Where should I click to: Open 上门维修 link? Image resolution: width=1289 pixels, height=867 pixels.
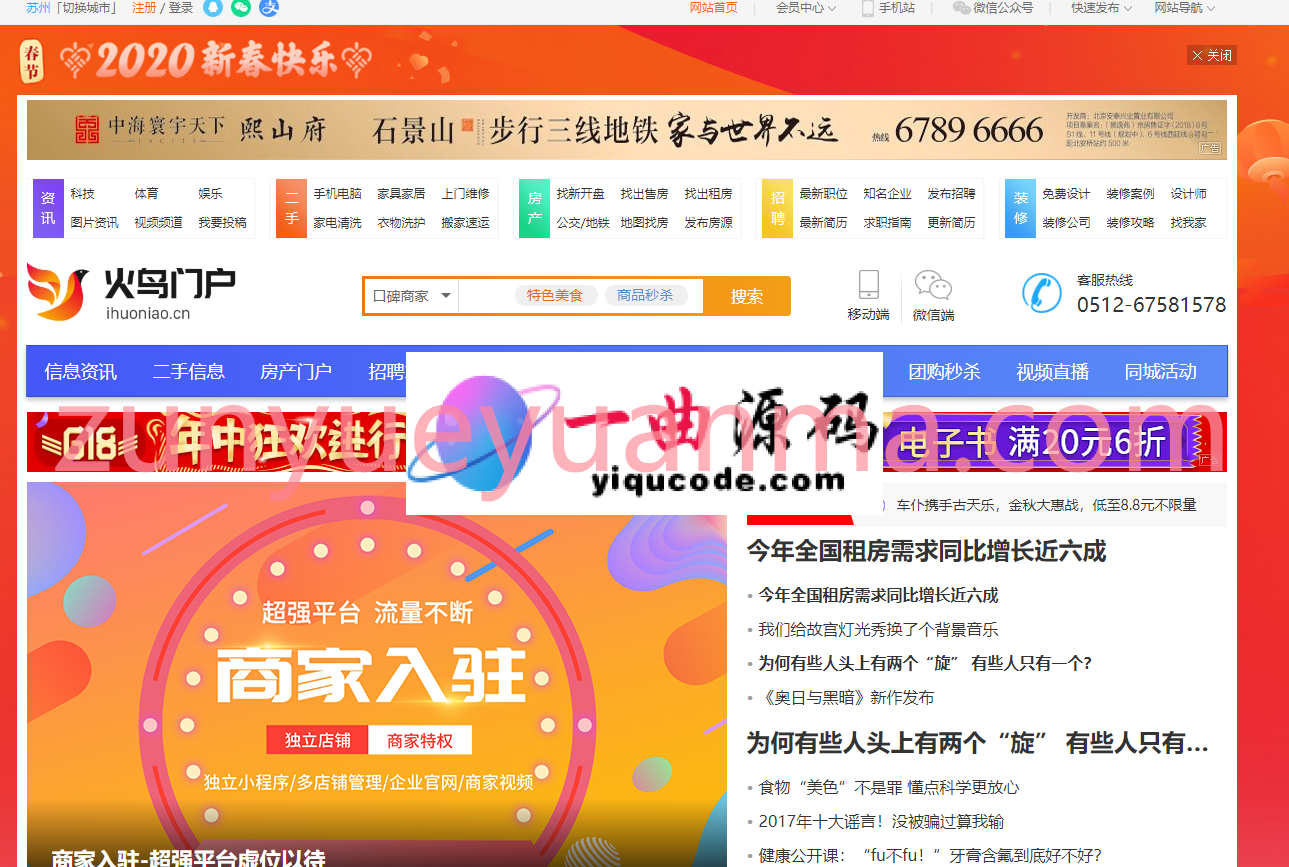466,194
